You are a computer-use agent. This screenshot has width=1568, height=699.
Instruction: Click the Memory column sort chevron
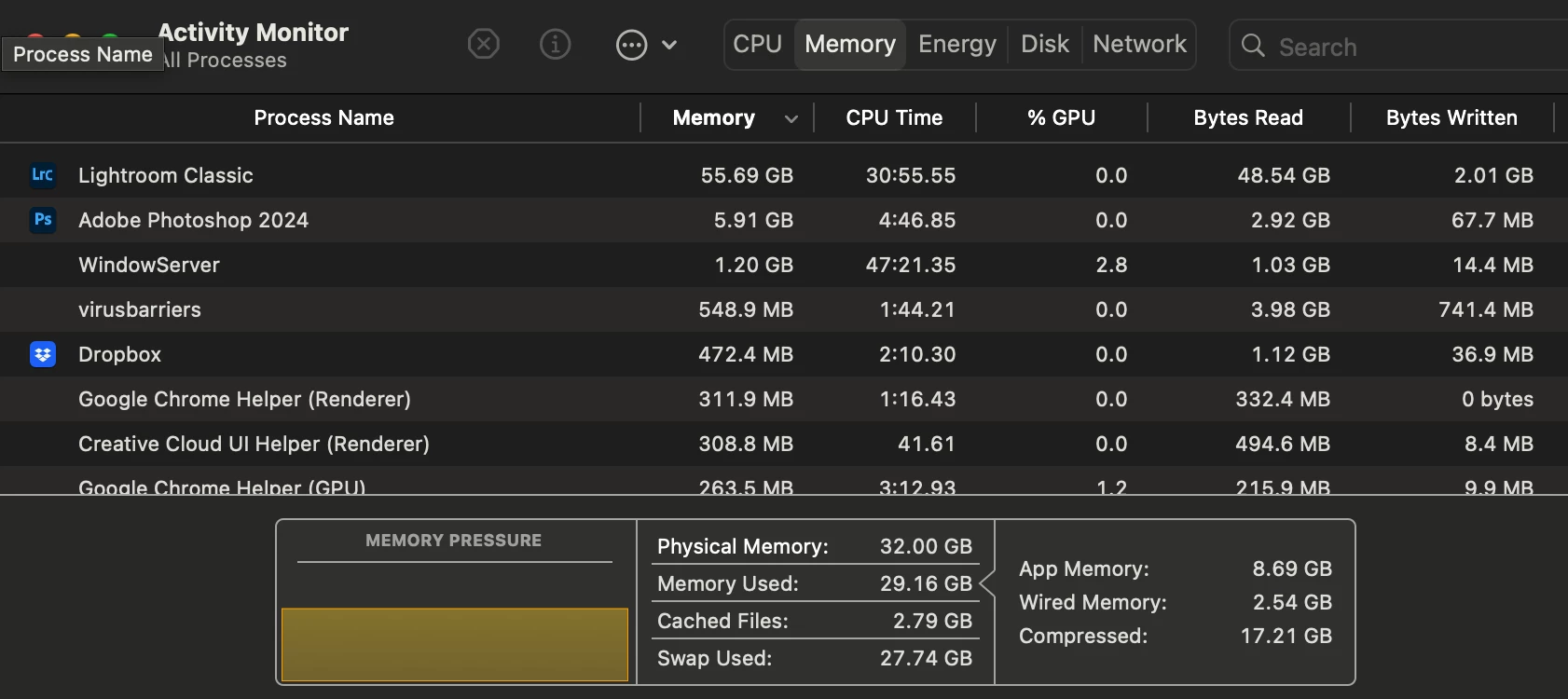click(791, 118)
